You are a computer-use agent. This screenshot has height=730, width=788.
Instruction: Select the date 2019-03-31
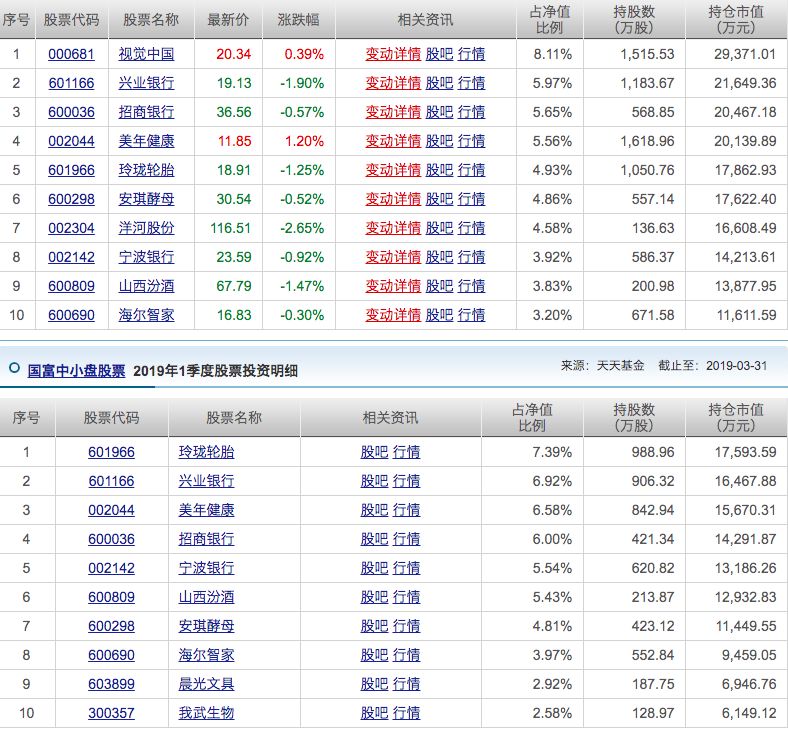(x=736, y=366)
